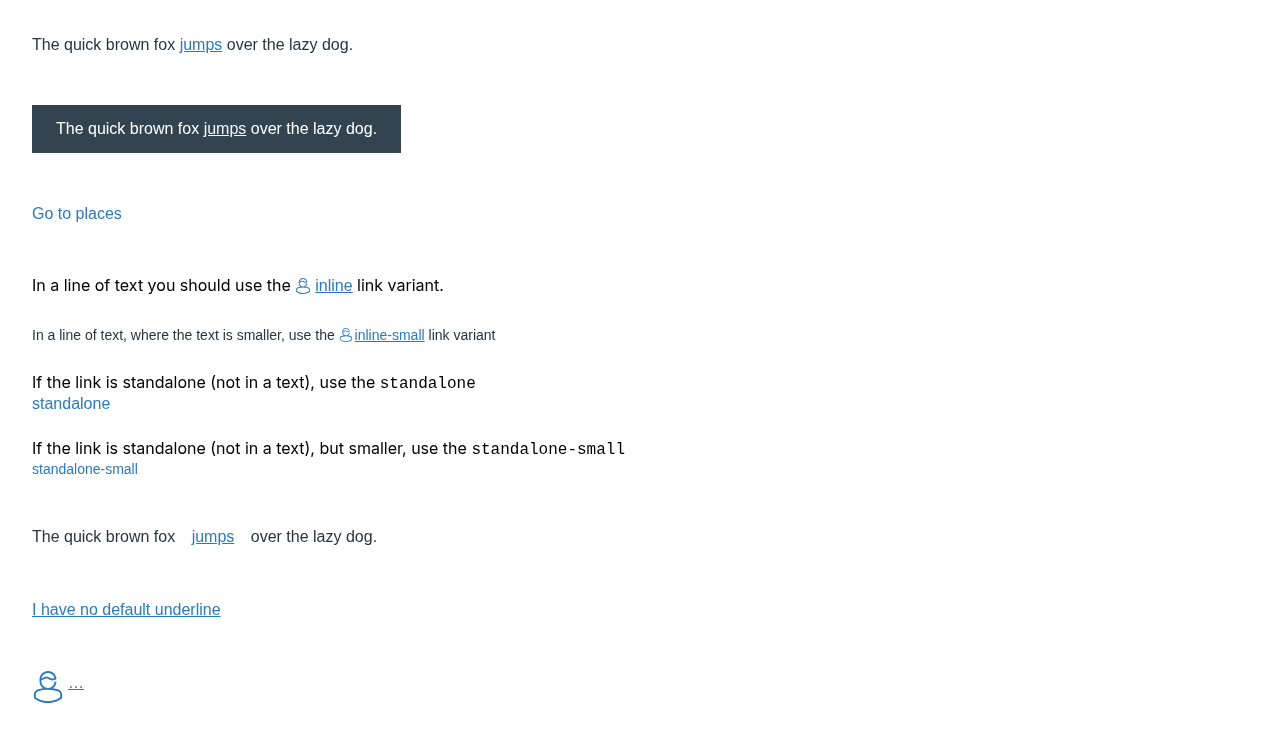
Task: Click the black monospace "standalone-small" code word
Action: pyautogui.click(x=548, y=449)
